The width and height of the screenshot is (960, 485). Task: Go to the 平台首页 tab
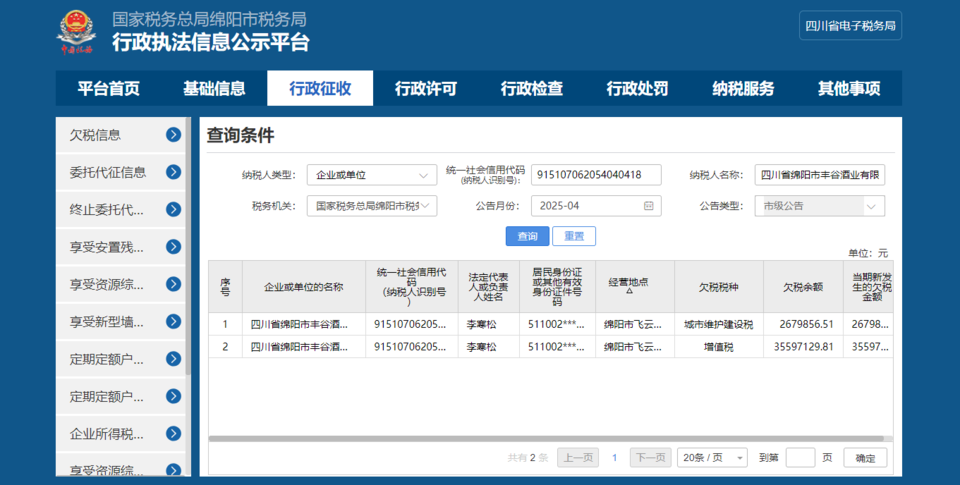coord(108,89)
